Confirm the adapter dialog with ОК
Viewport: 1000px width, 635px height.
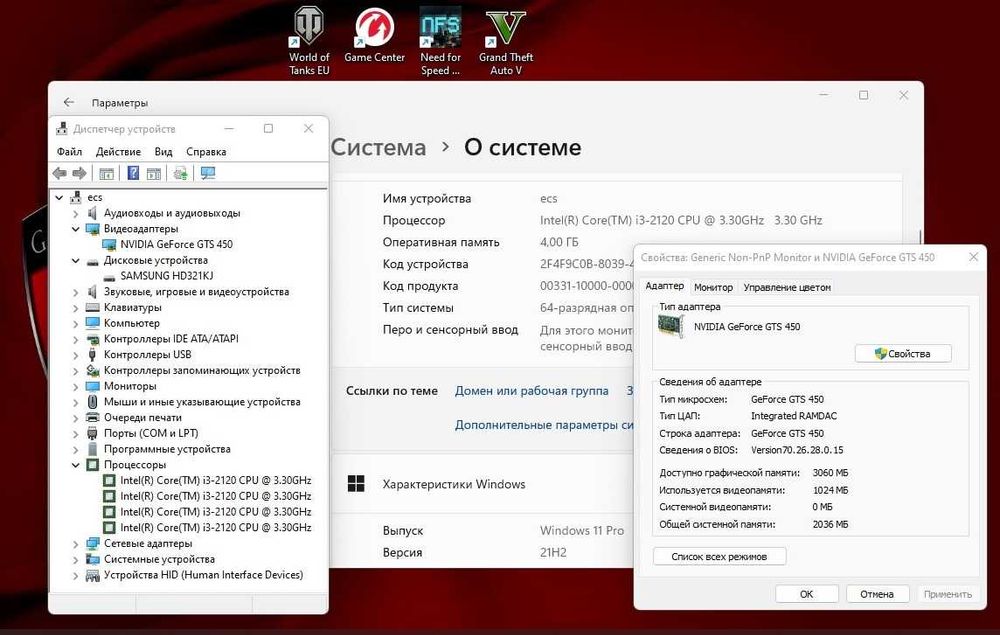tap(807, 594)
